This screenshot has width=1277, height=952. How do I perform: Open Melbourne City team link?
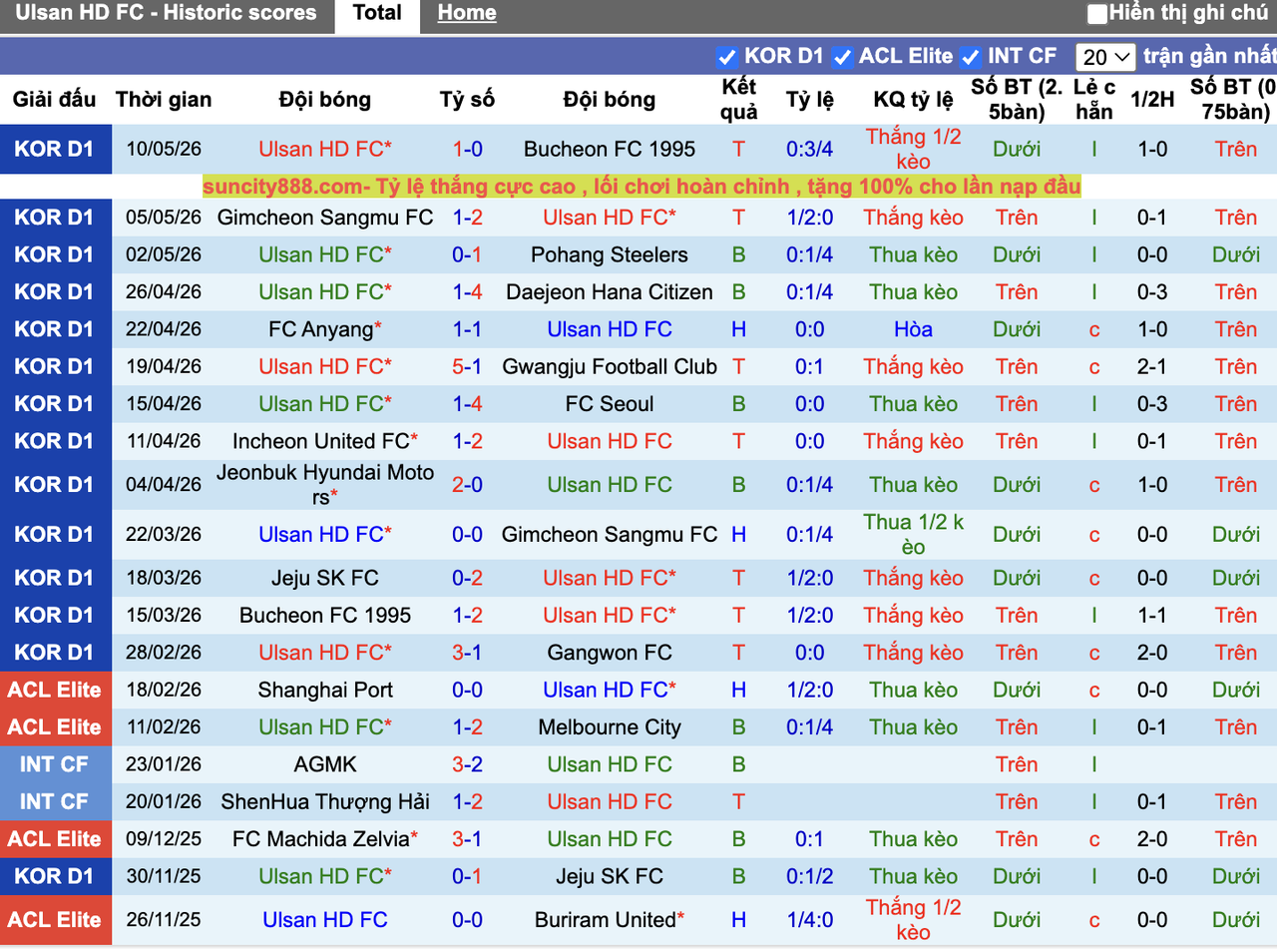coord(610,727)
